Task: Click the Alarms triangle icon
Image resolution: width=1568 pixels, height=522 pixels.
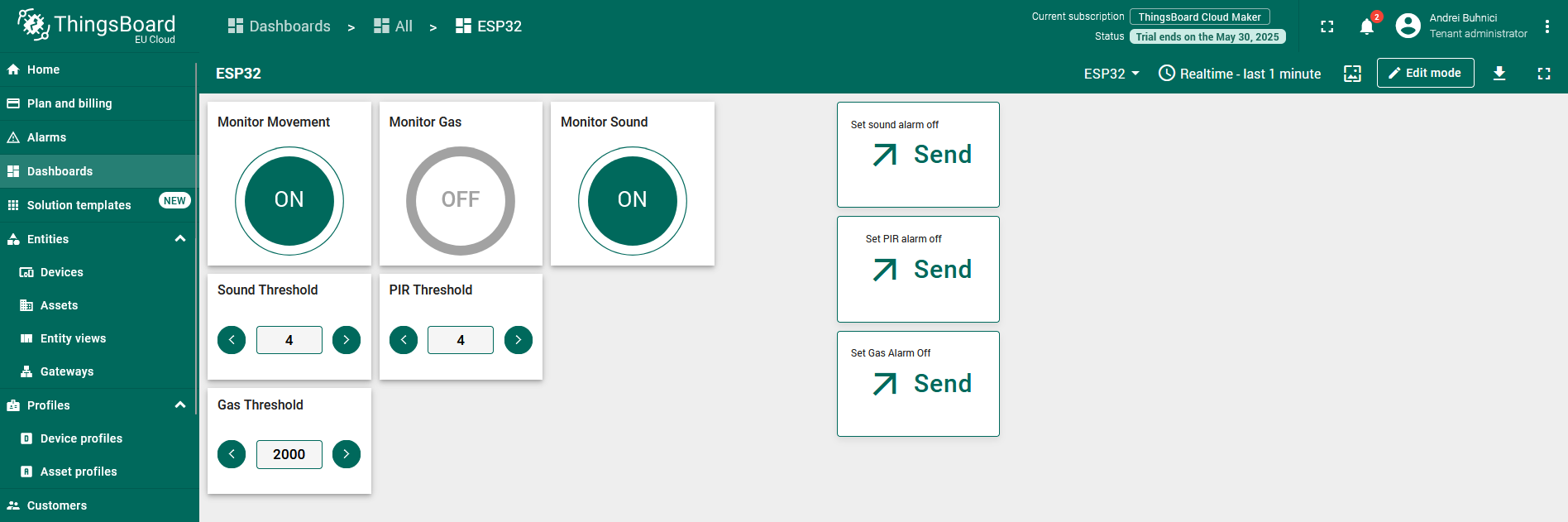Action: [x=13, y=137]
